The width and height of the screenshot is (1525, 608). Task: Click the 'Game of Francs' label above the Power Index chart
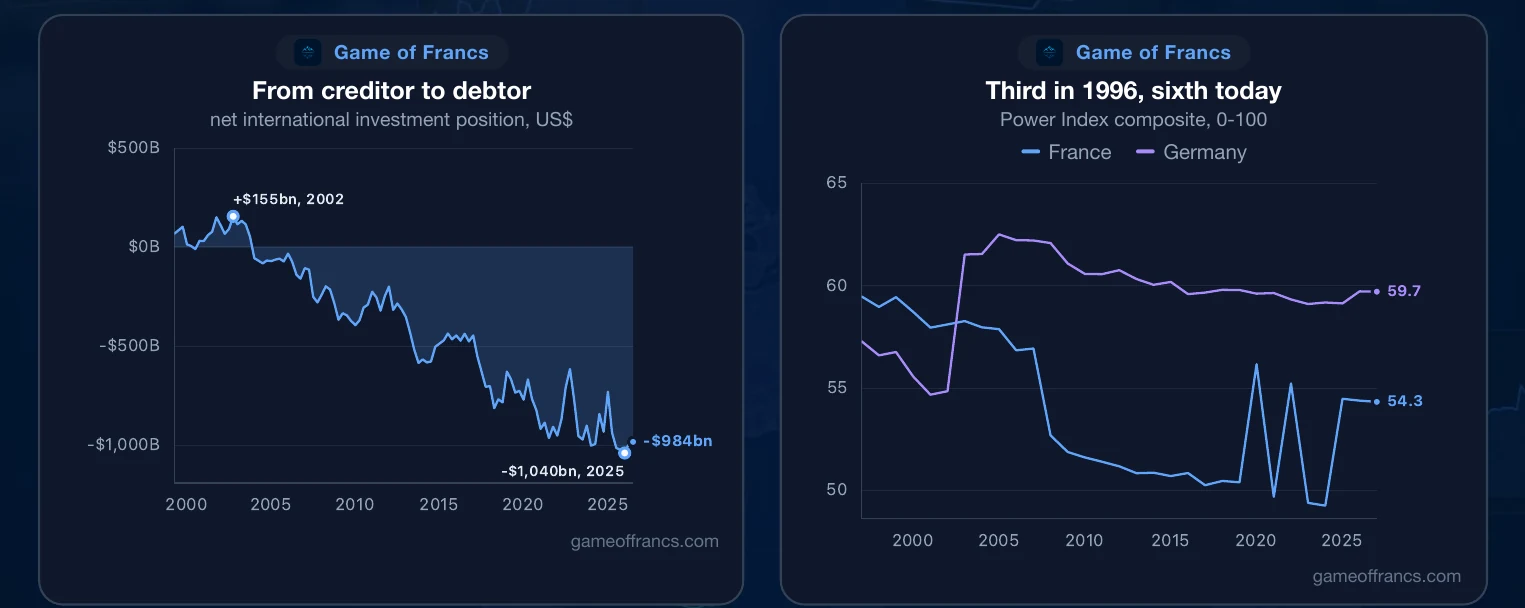point(1153,52)
